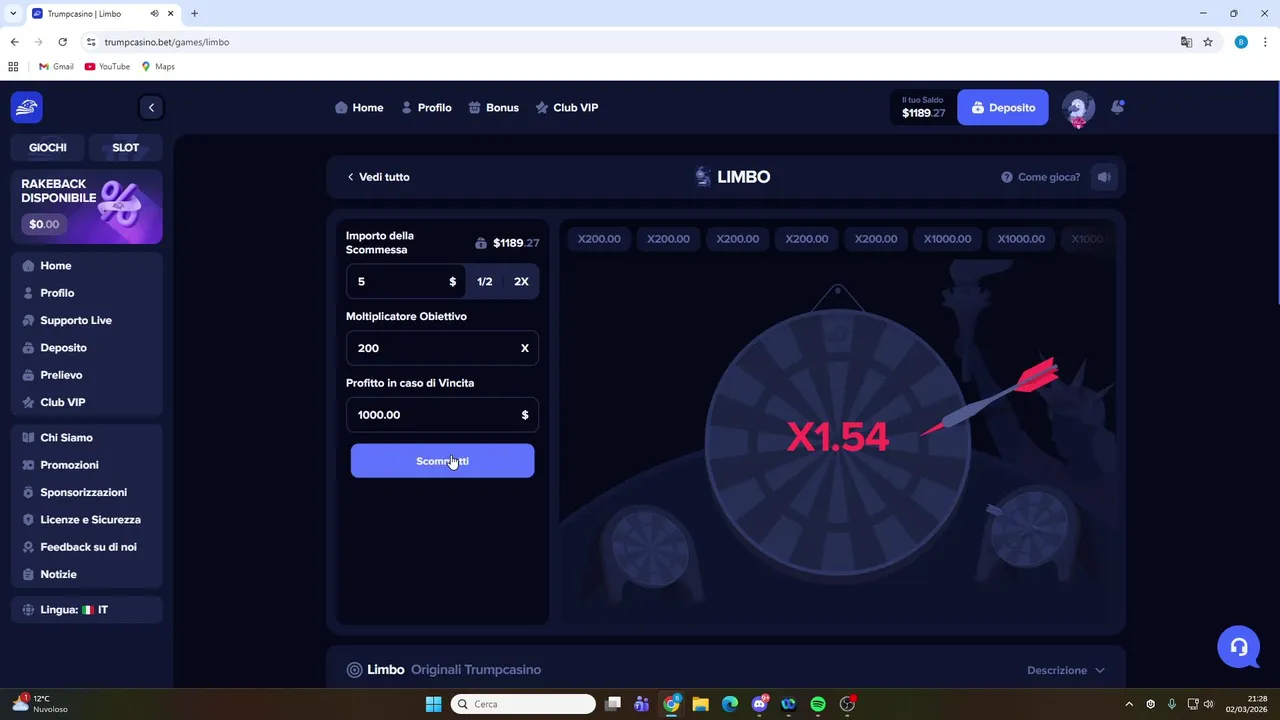Open the tab search dropdown arrow
The height and width of the screenshot is (720, 1280).
tap(13, 14)
